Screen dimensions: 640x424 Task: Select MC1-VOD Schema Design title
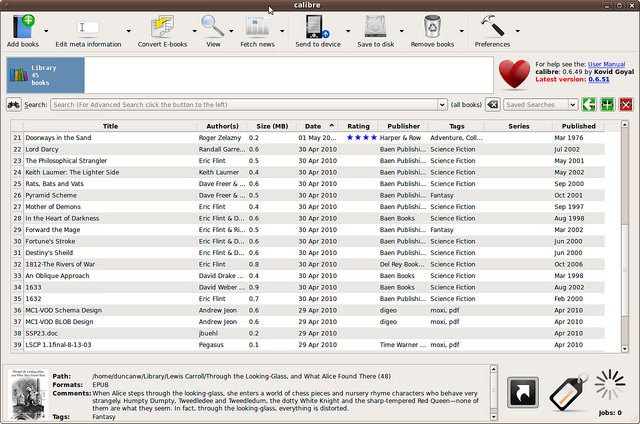click(64, 310)
